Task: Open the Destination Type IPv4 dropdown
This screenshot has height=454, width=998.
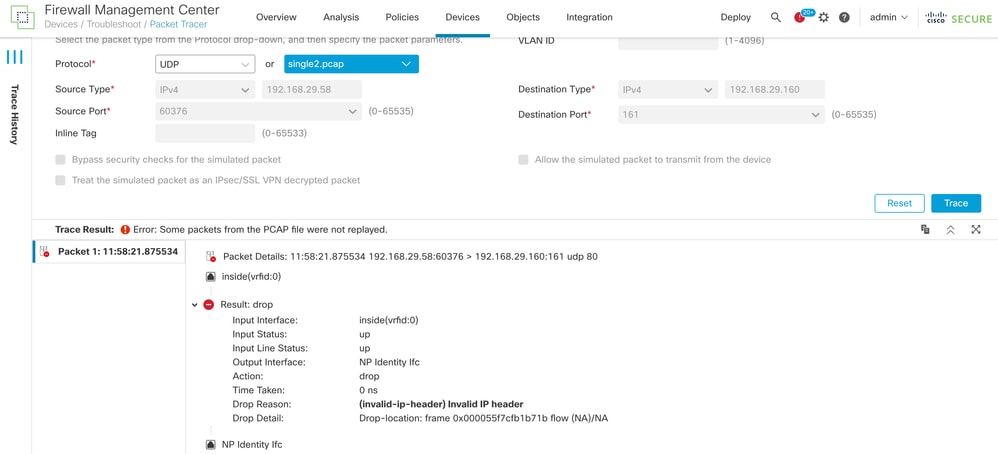Action: click(x=668, y=90)
